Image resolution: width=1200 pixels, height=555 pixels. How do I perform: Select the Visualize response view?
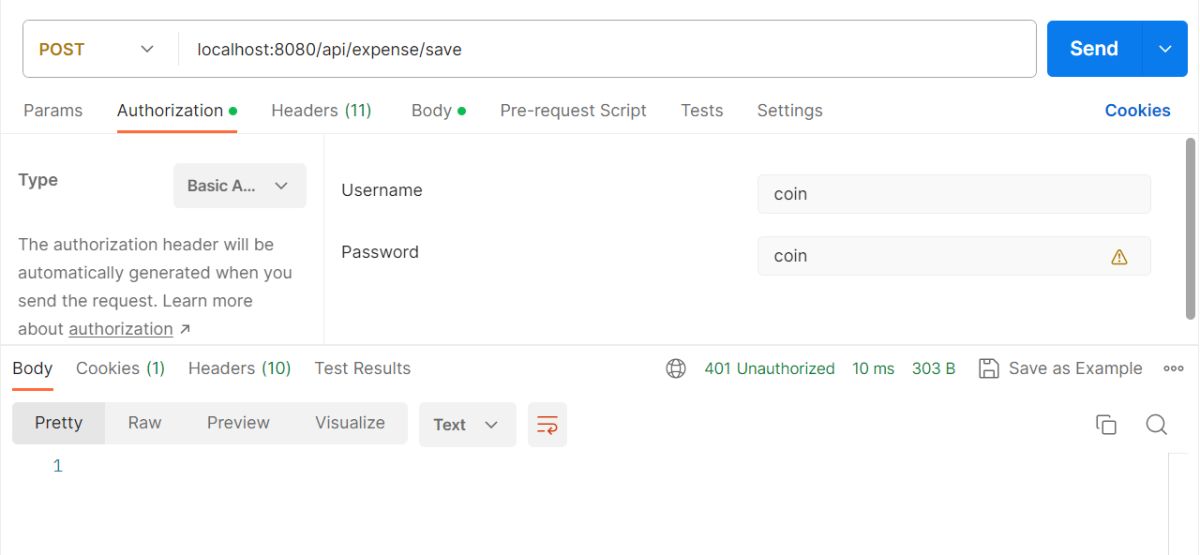350,423
